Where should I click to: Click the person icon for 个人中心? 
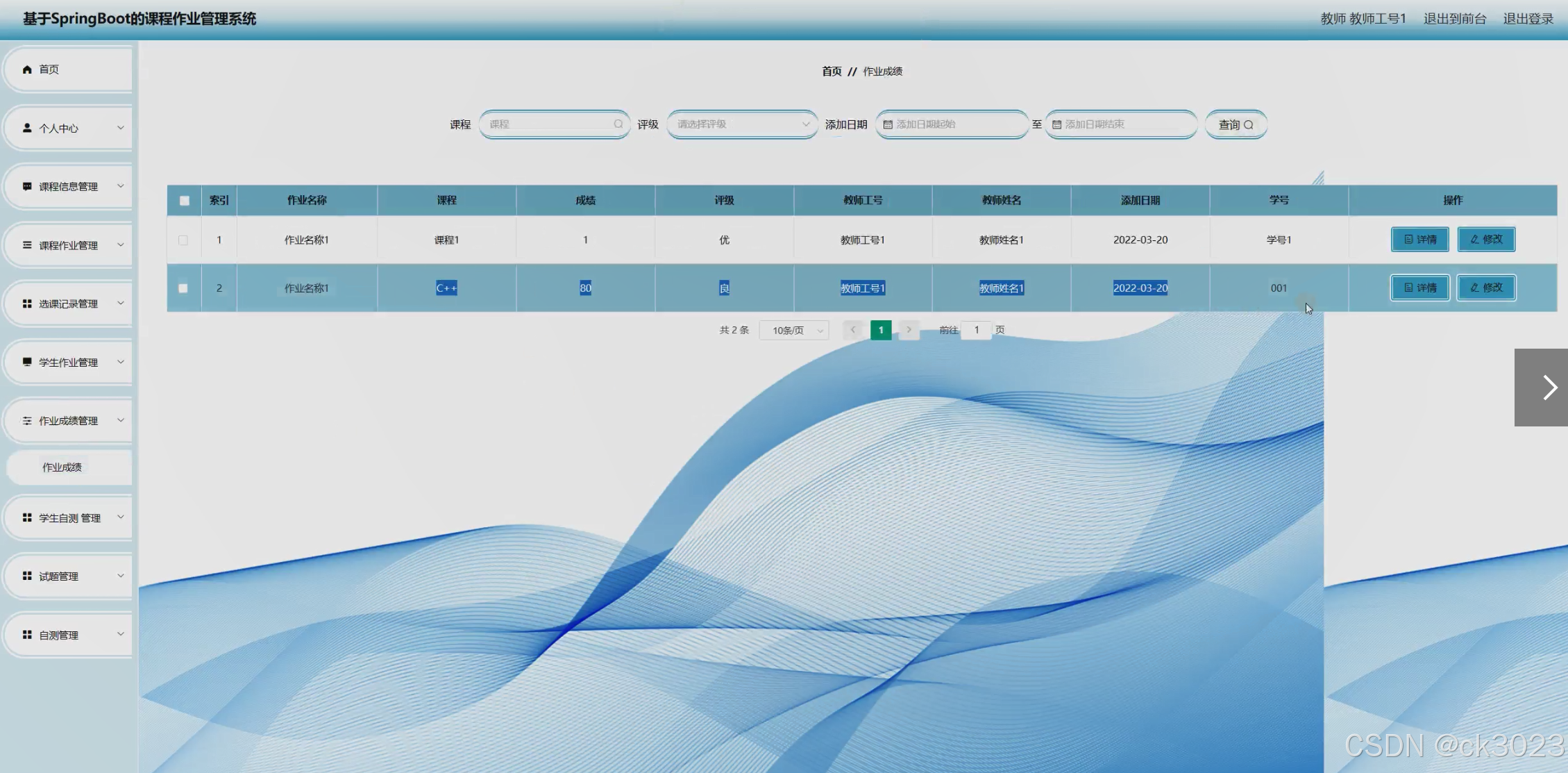[27, 128]
